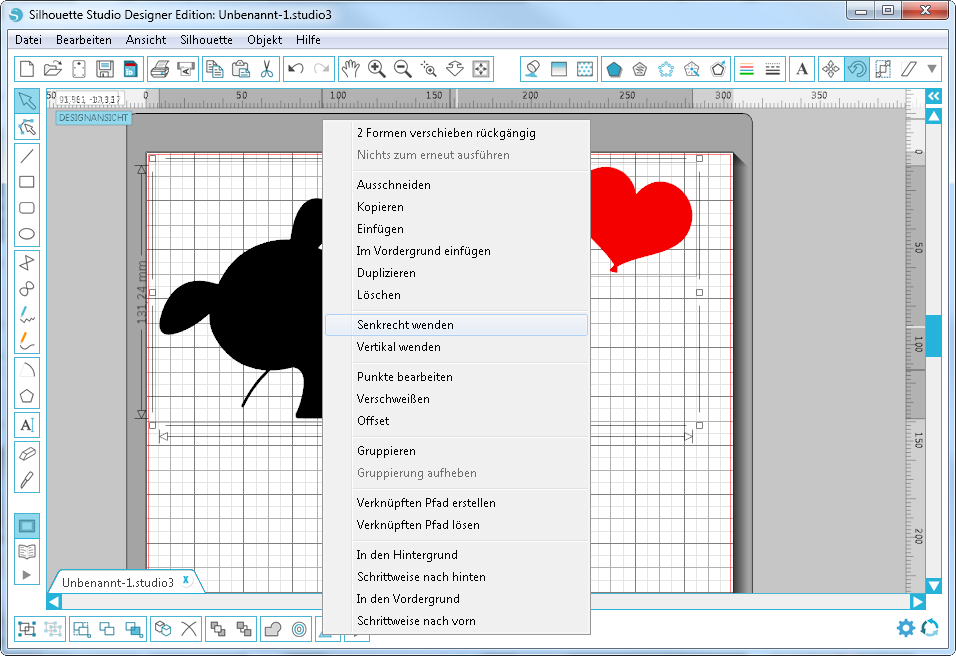Toggle the Design view mode button
956x656 pixels.
(27, 525)
